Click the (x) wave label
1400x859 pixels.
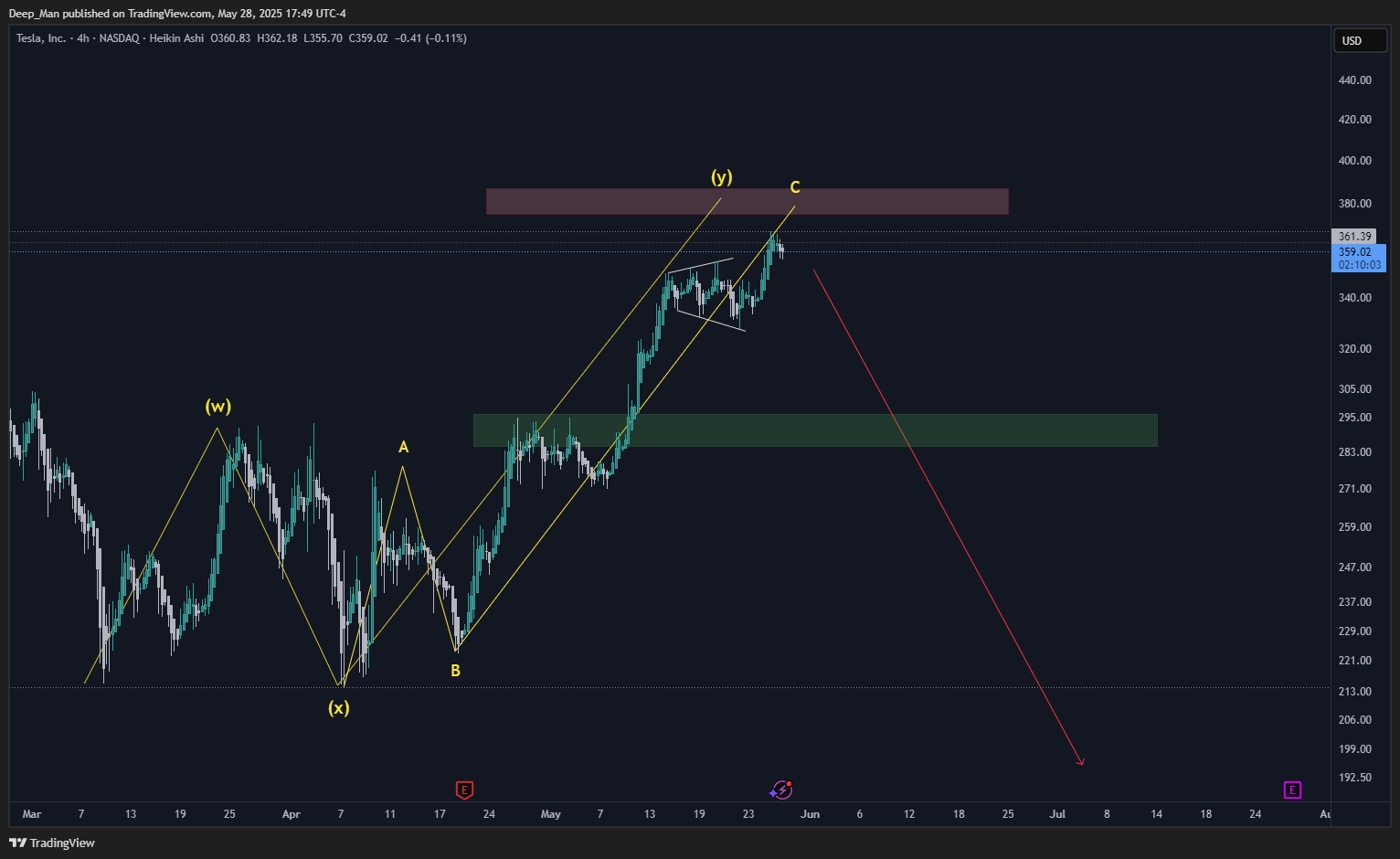339,707
